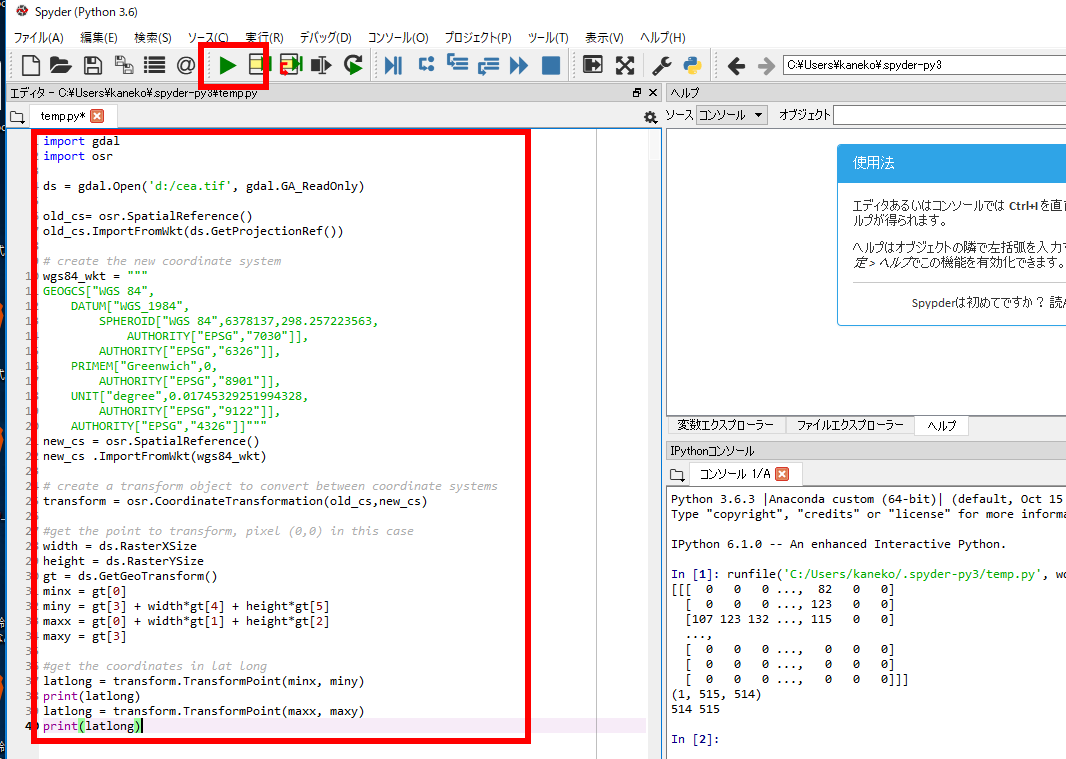Open the 実行(R) menu
The height and width of the screenshot is (759, 1066).
click(264, 38)
